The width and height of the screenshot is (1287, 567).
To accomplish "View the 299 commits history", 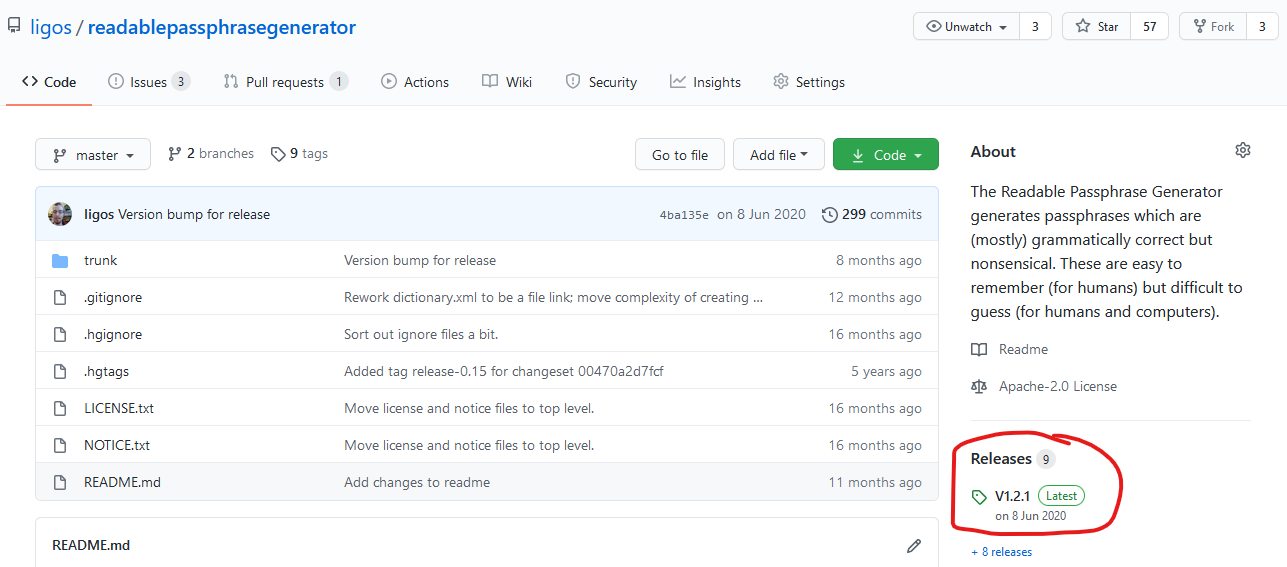I will click(x=872, y=214).
